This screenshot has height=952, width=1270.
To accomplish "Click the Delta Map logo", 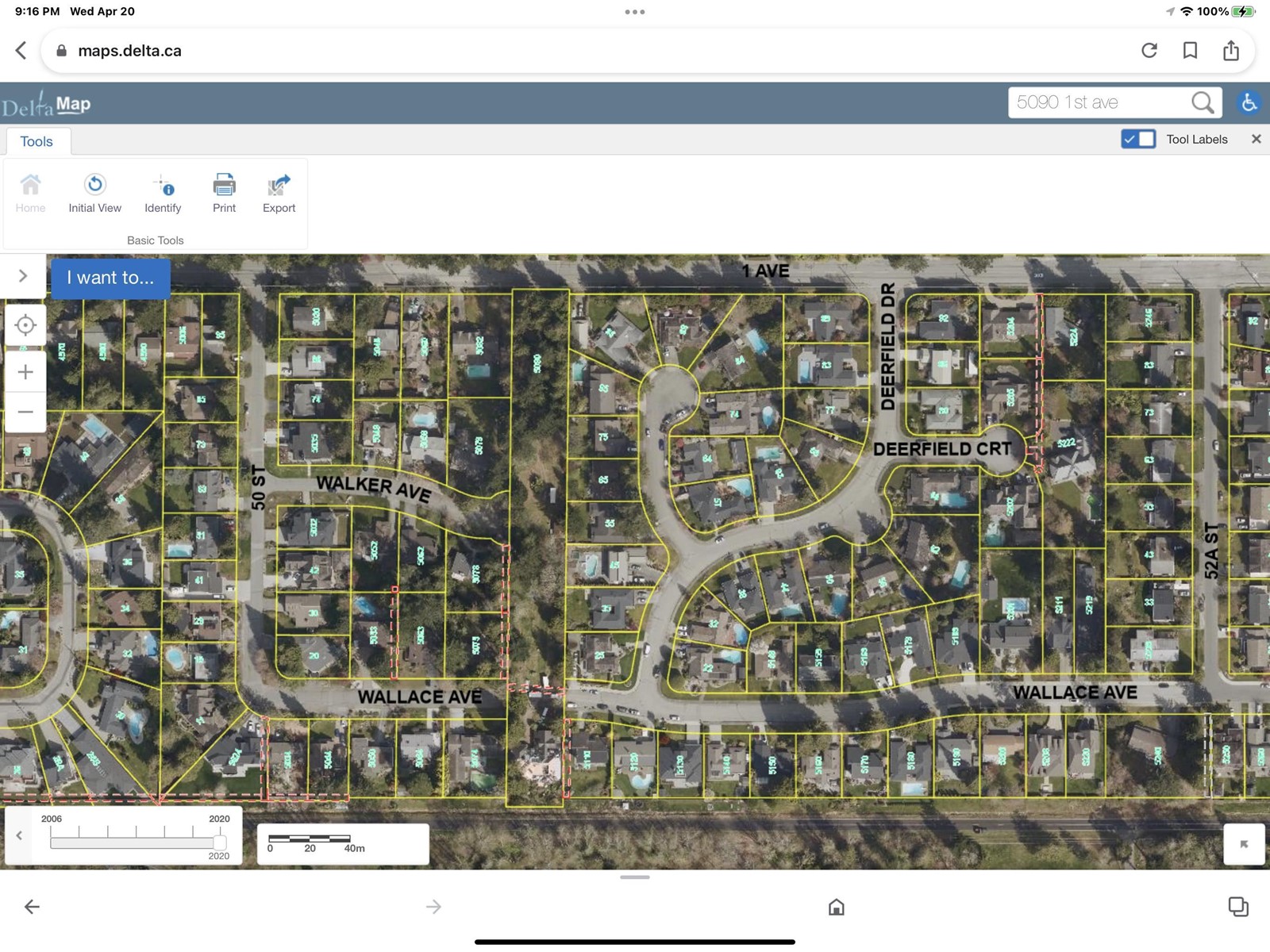I will 46,105.
